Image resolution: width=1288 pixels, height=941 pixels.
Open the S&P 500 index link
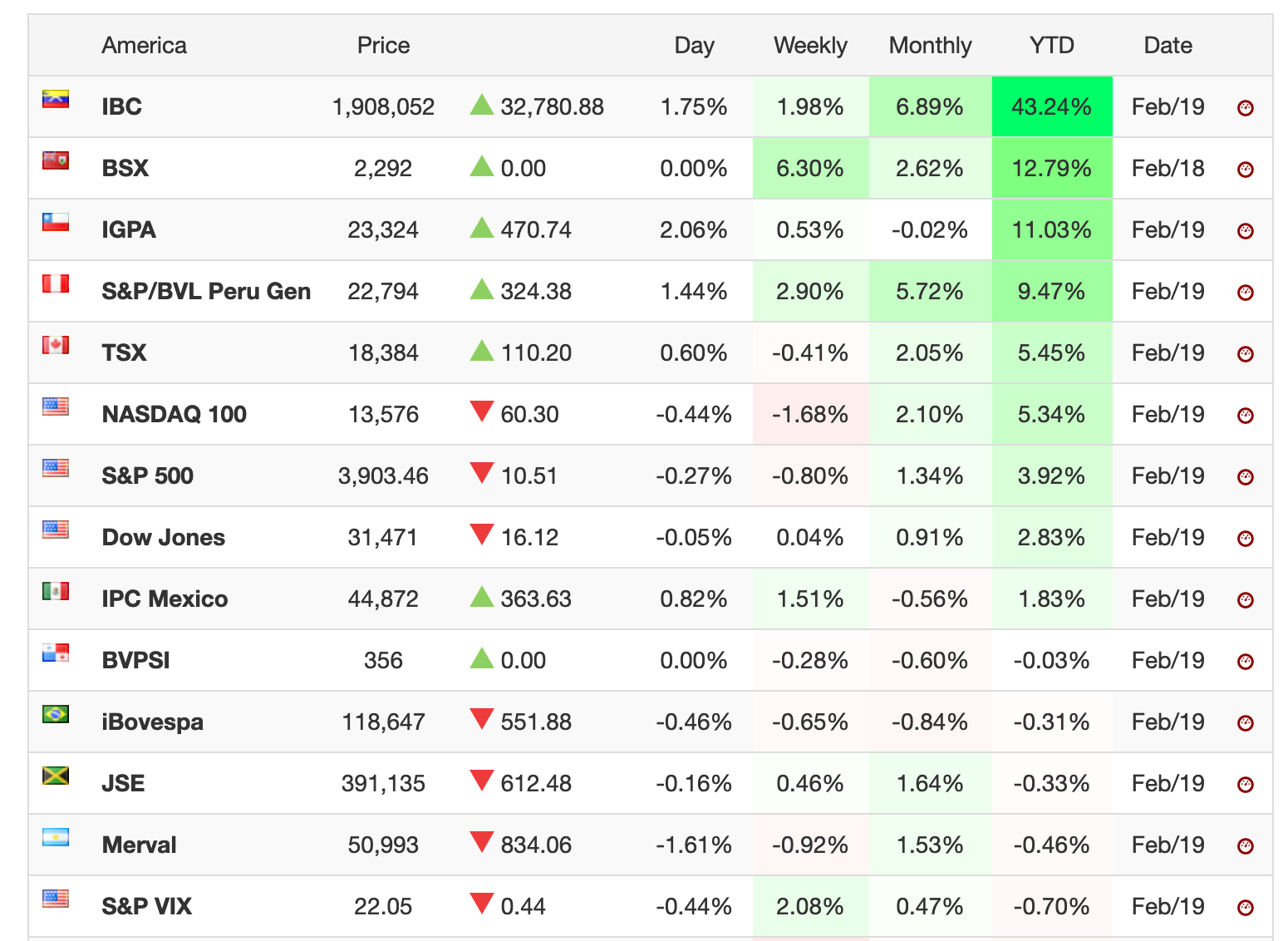pos(148,475)
